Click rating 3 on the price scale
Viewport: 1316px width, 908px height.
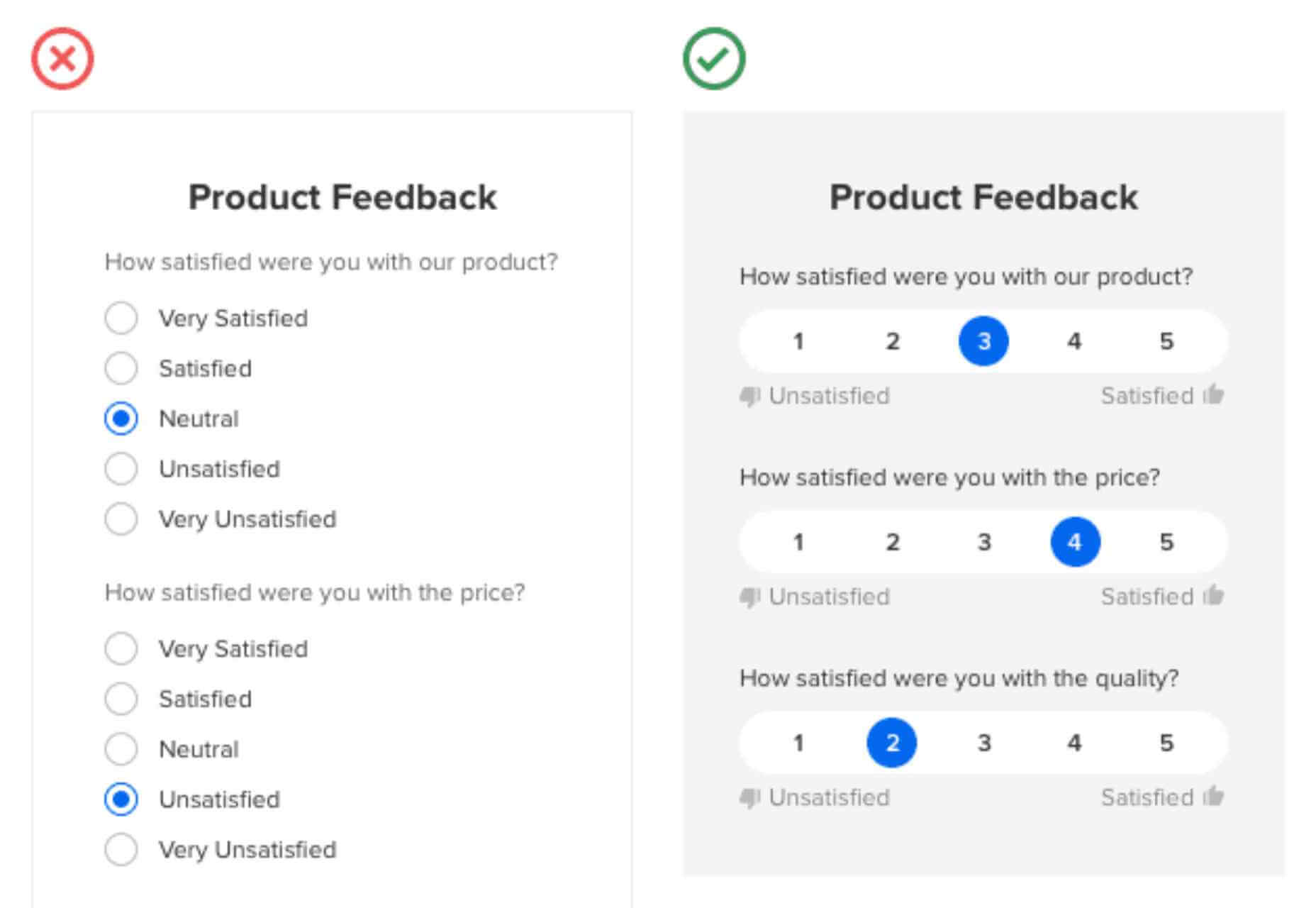point(983,542)
